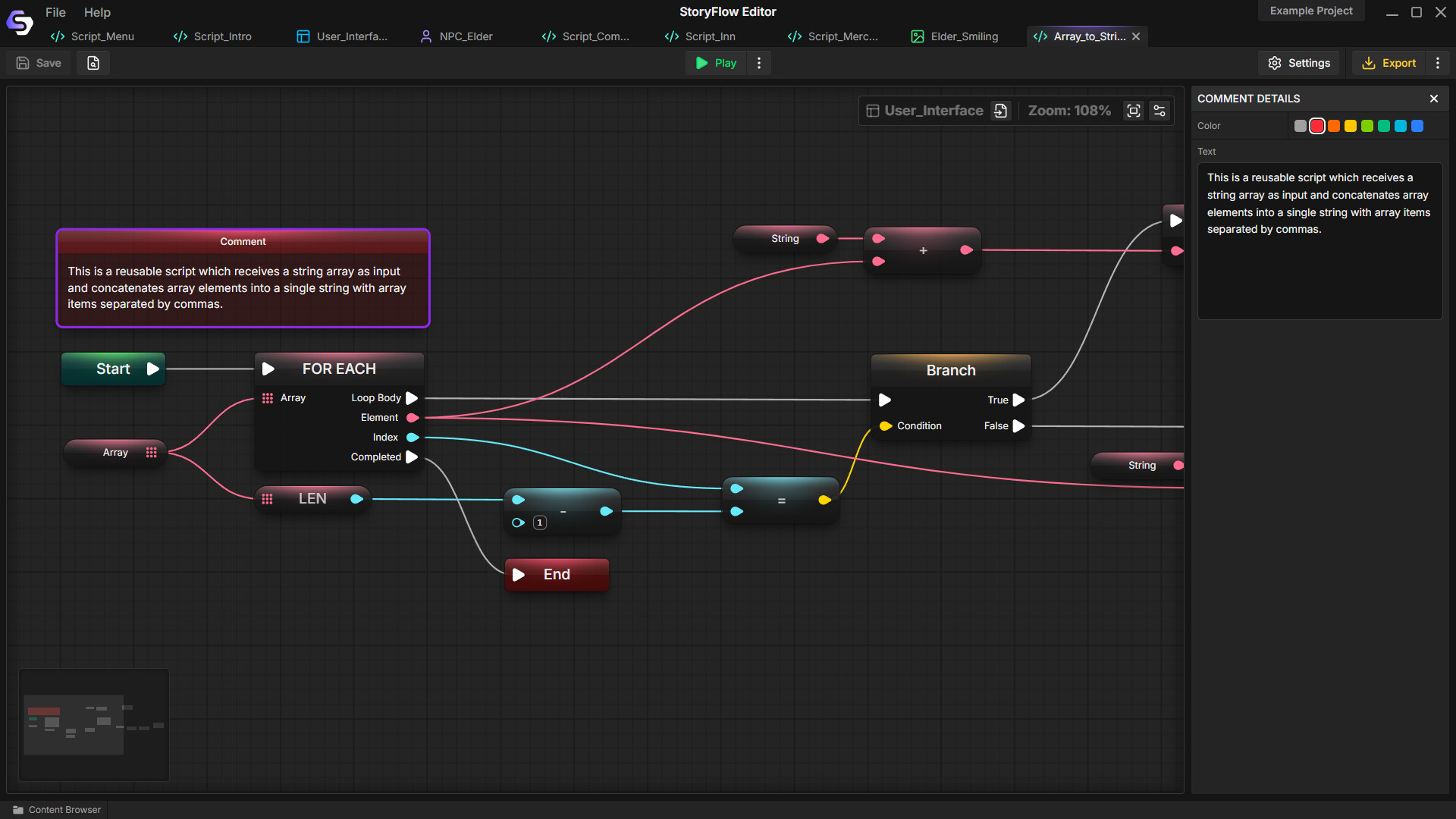Select the green color swatch in Comment Details
This screenshot has height=819, width=1456.
(1367, 126)
